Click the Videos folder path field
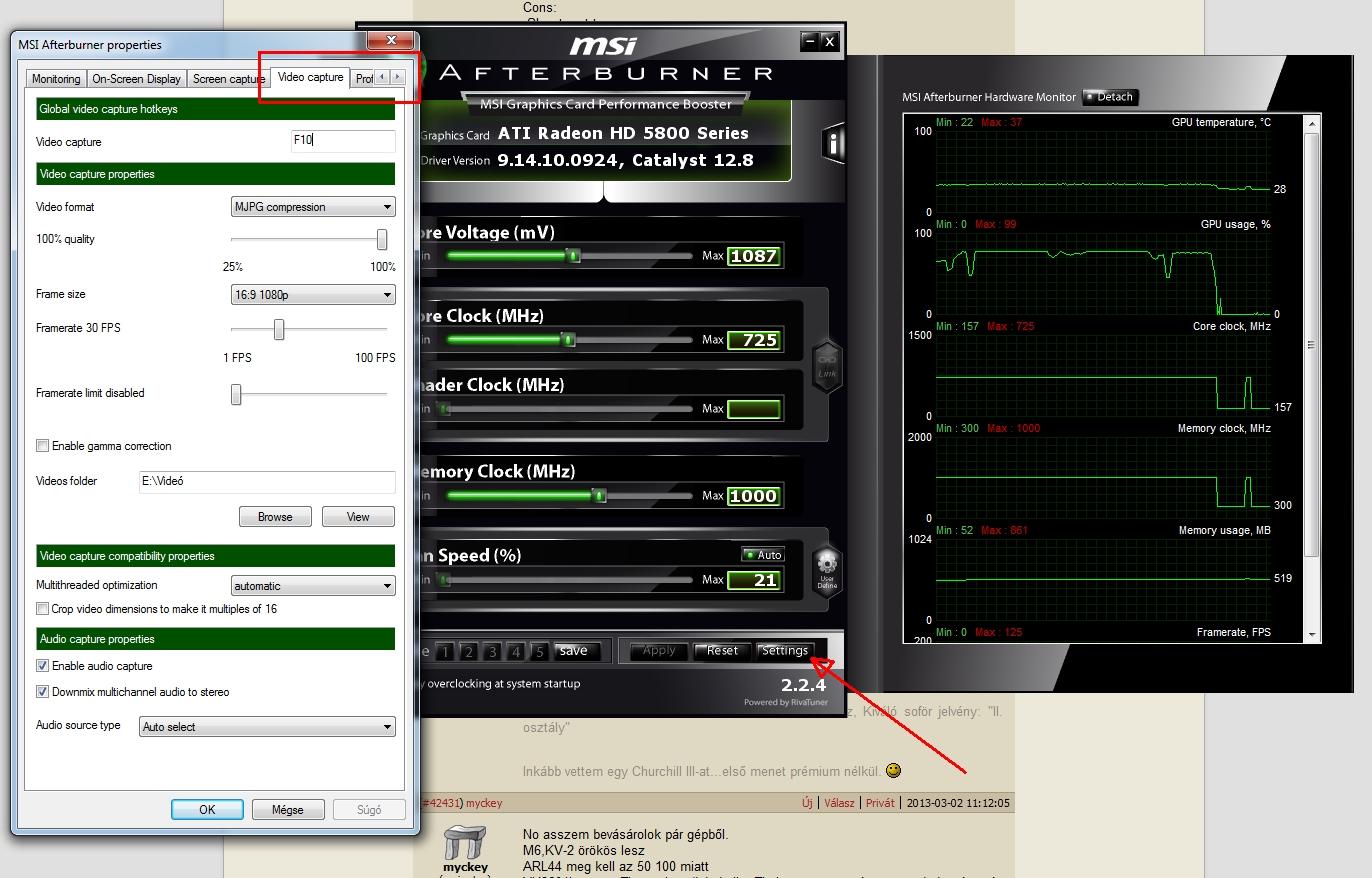This screenshot has width=1372, height=878. (x=267, y=481)
